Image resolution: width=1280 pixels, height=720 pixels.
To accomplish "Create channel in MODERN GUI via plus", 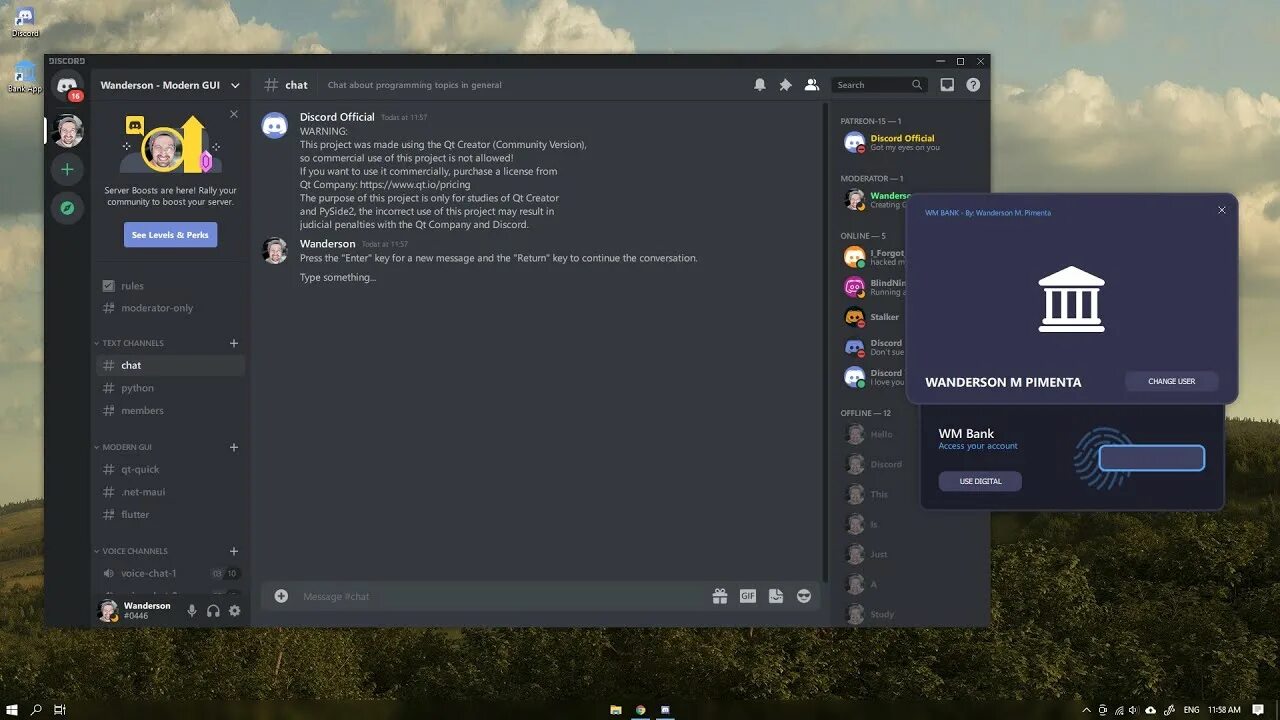I will (x=234, y=447).
